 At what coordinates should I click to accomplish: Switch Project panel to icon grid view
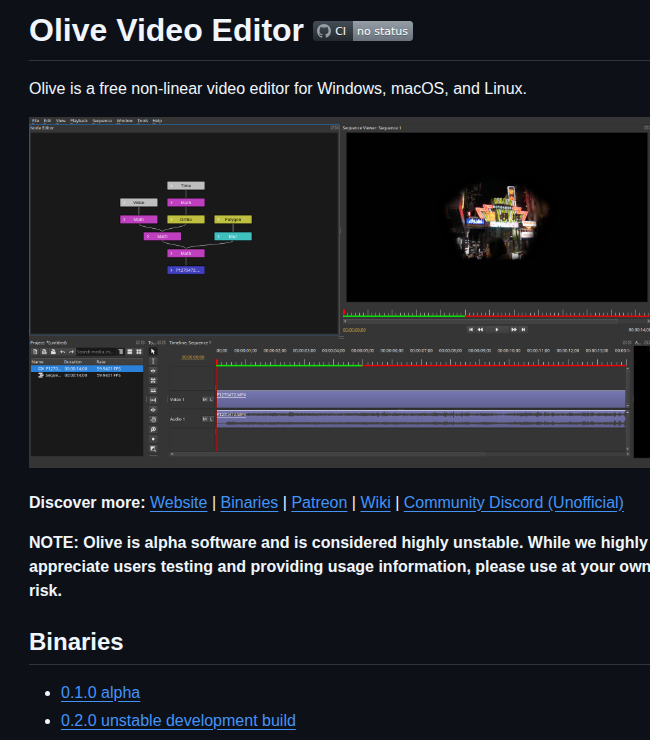tap(139, 352)
